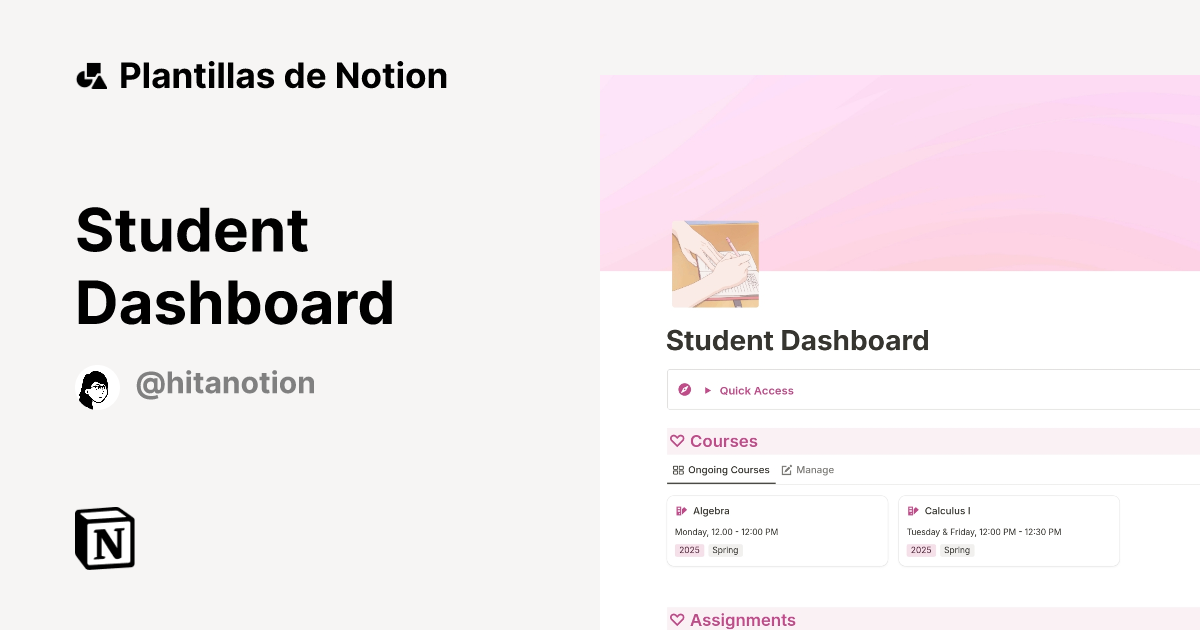Viewport: 1200px width, 630px height.
Task: Click the compass icon in Quick Access
Action: [684, 390]
